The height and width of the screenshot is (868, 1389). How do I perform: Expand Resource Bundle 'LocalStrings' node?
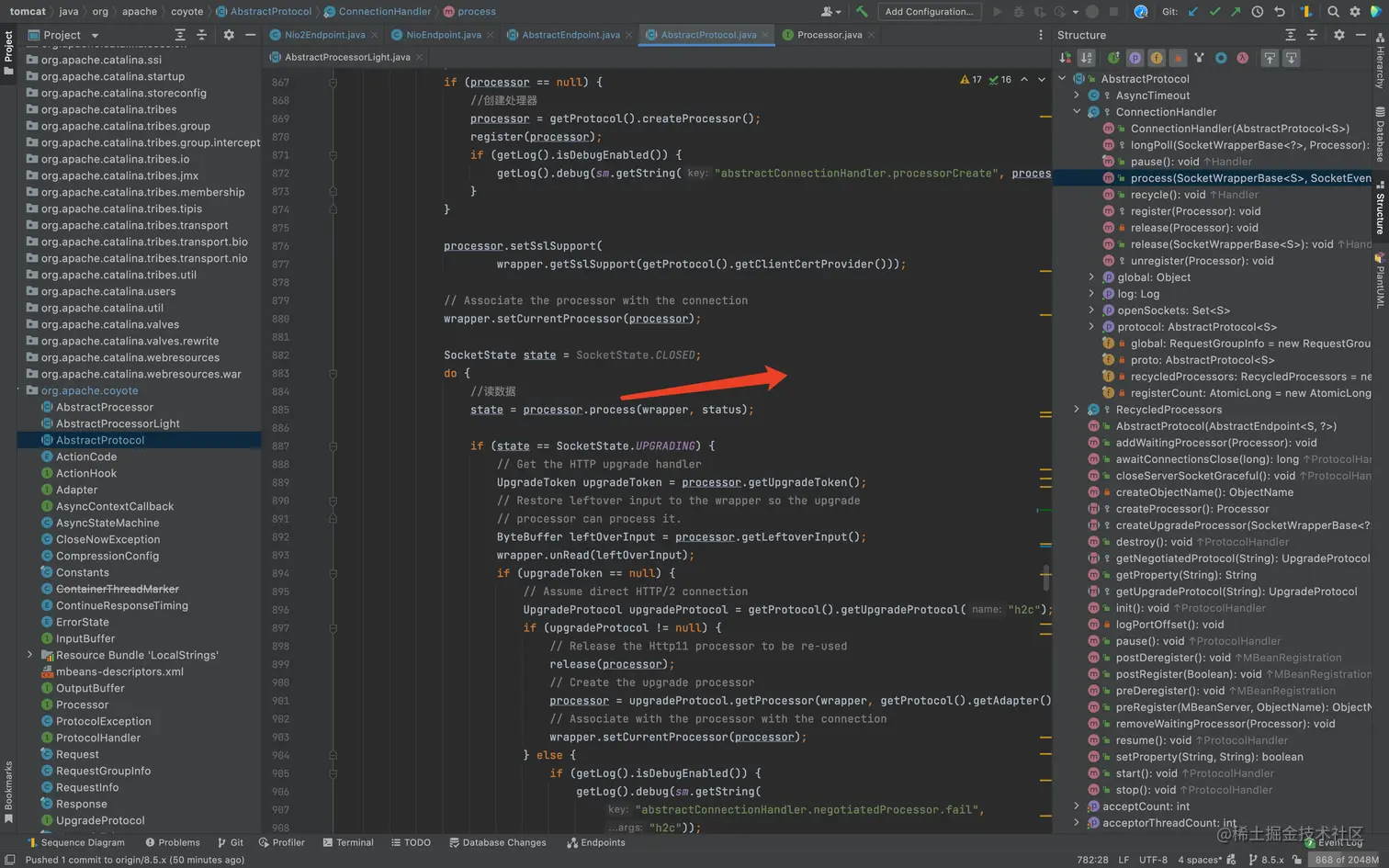tap(30, 655)
